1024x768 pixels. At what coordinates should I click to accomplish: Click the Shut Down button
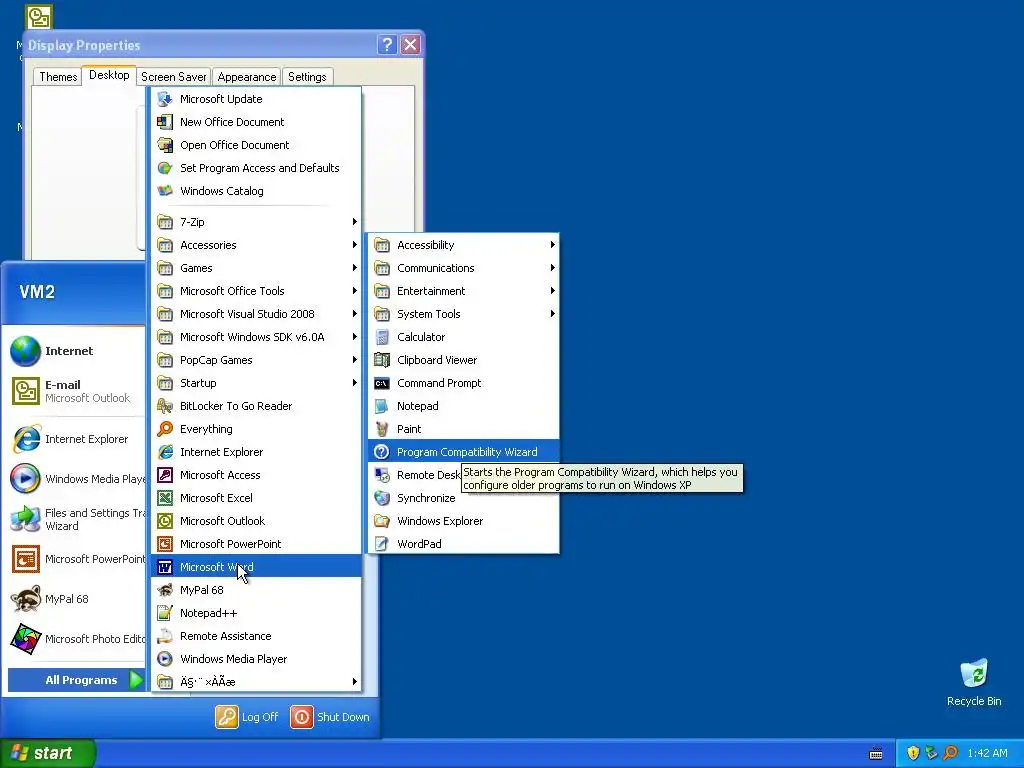click(330, 717)
